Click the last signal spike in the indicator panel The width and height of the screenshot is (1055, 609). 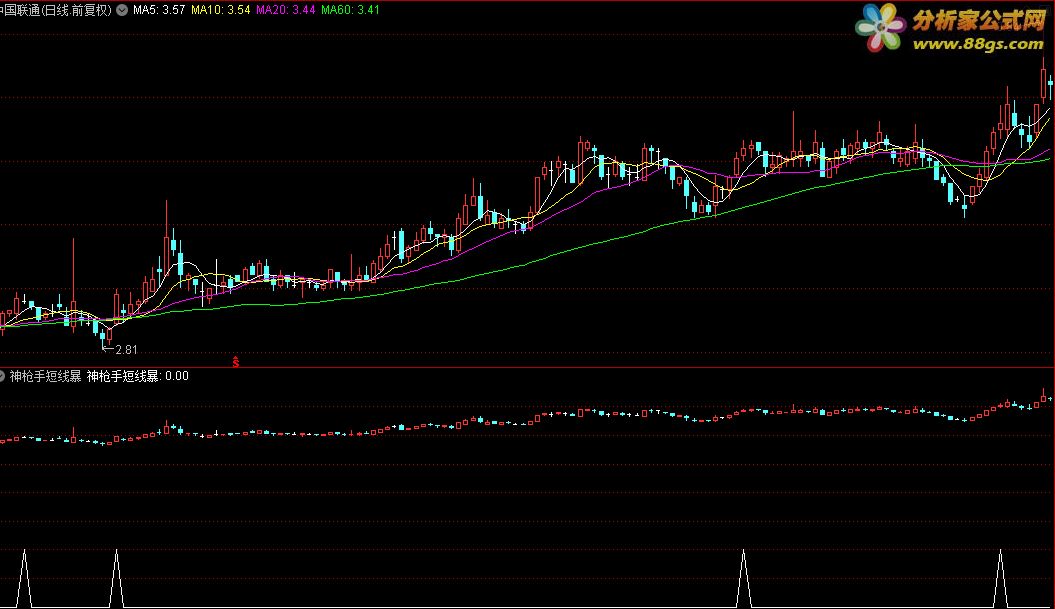1000,579
